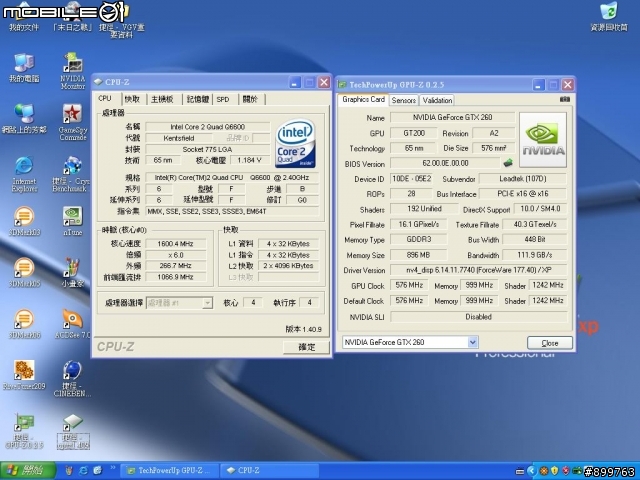Image resolution: width=640 pixels, height=480 pixels.
Task: Open the Windows 開始 Start button
Action: [28, 471]
